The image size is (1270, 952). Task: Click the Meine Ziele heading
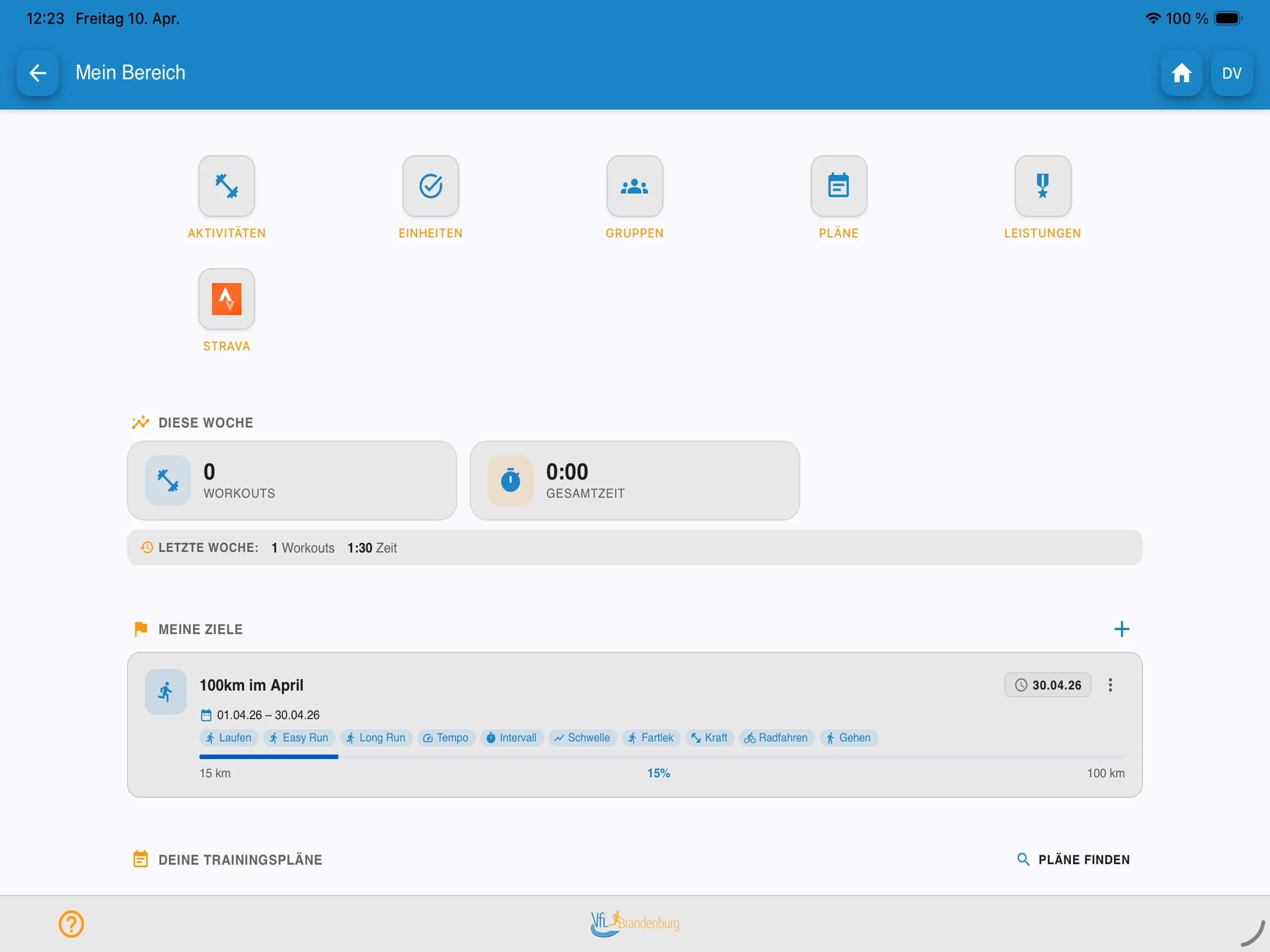[x=200, y=630]
